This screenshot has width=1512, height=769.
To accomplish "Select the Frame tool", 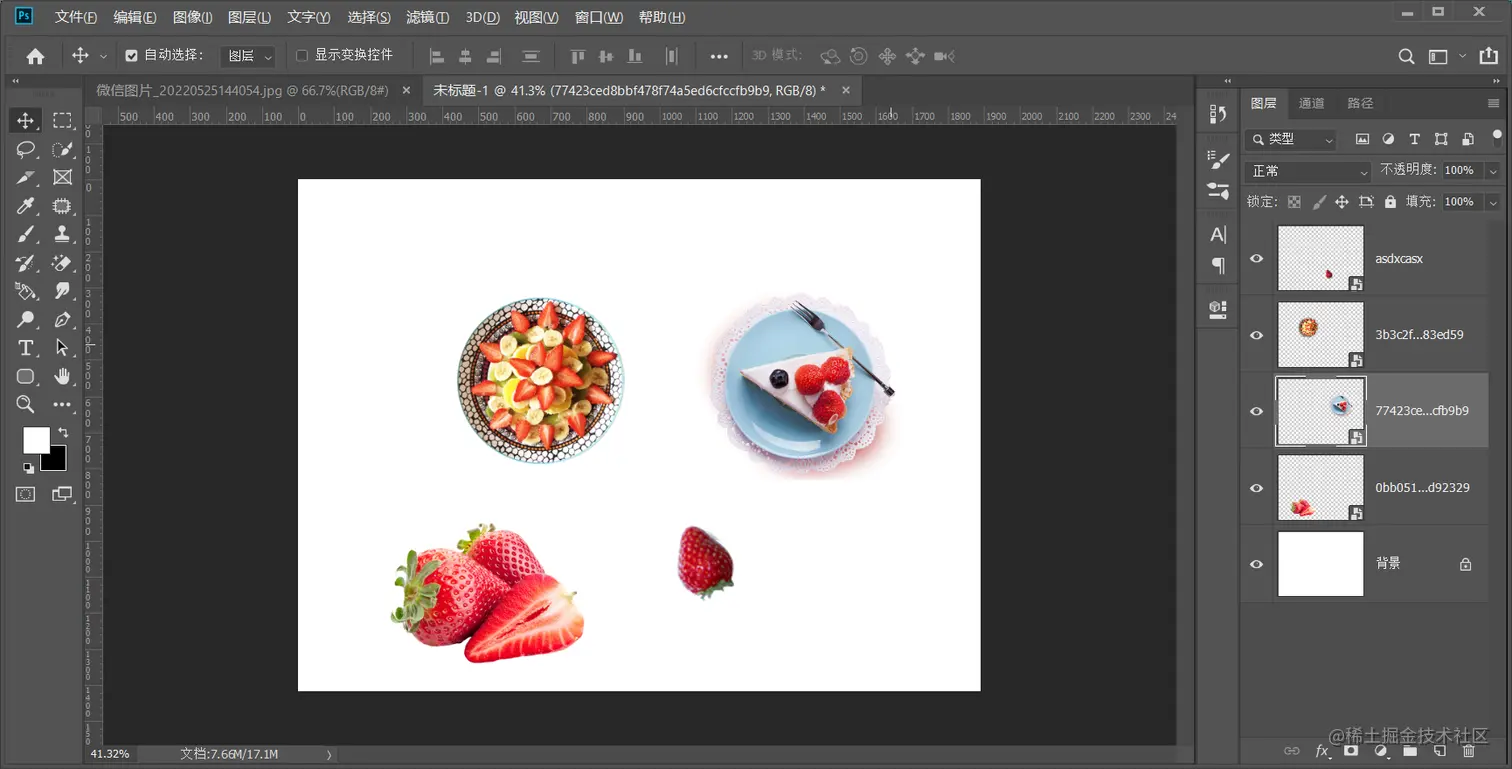I will pyautogui.click(x=62, y=178).
